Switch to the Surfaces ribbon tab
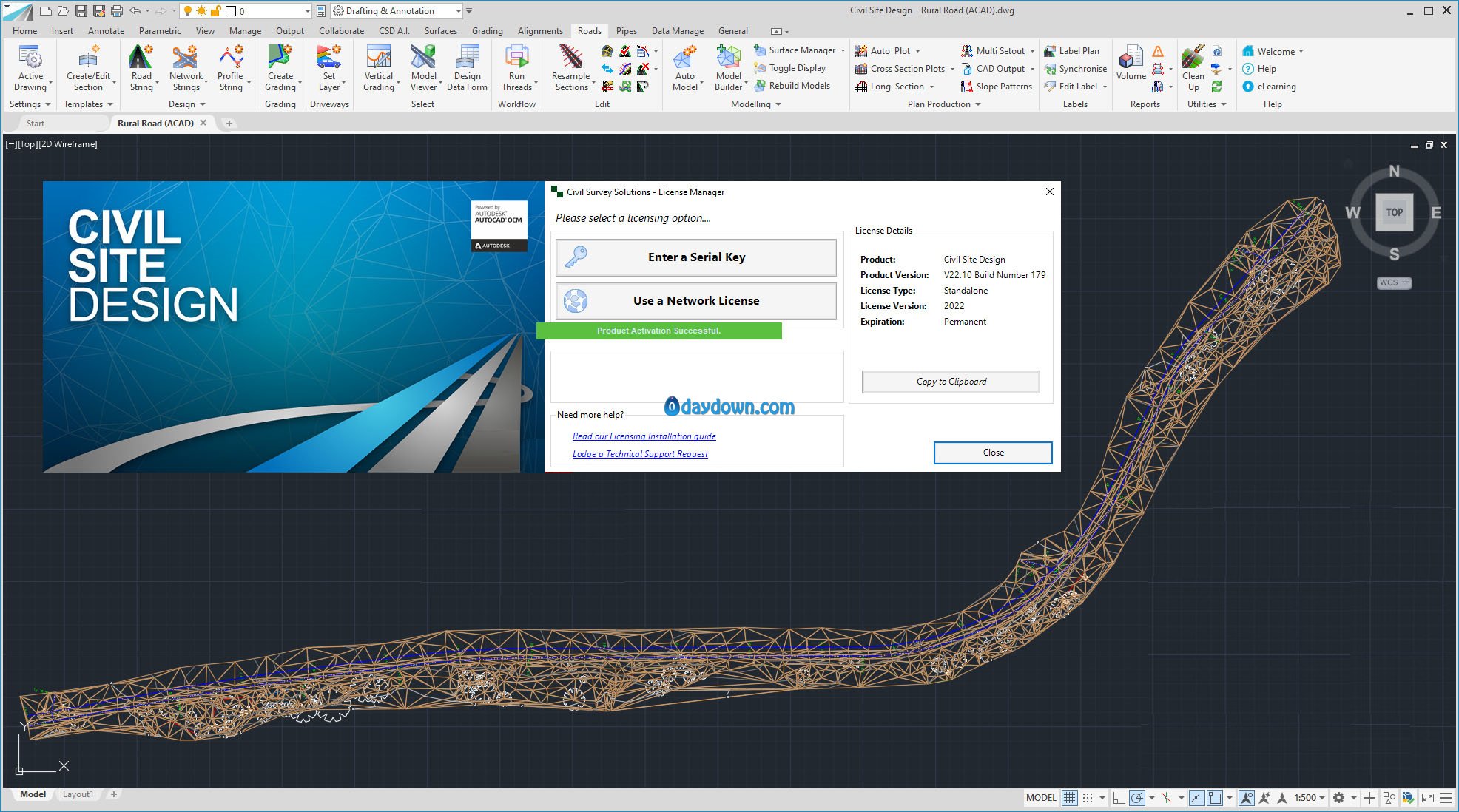The image size is (1459, 812). pyautogui.click(x=441, y=31)
